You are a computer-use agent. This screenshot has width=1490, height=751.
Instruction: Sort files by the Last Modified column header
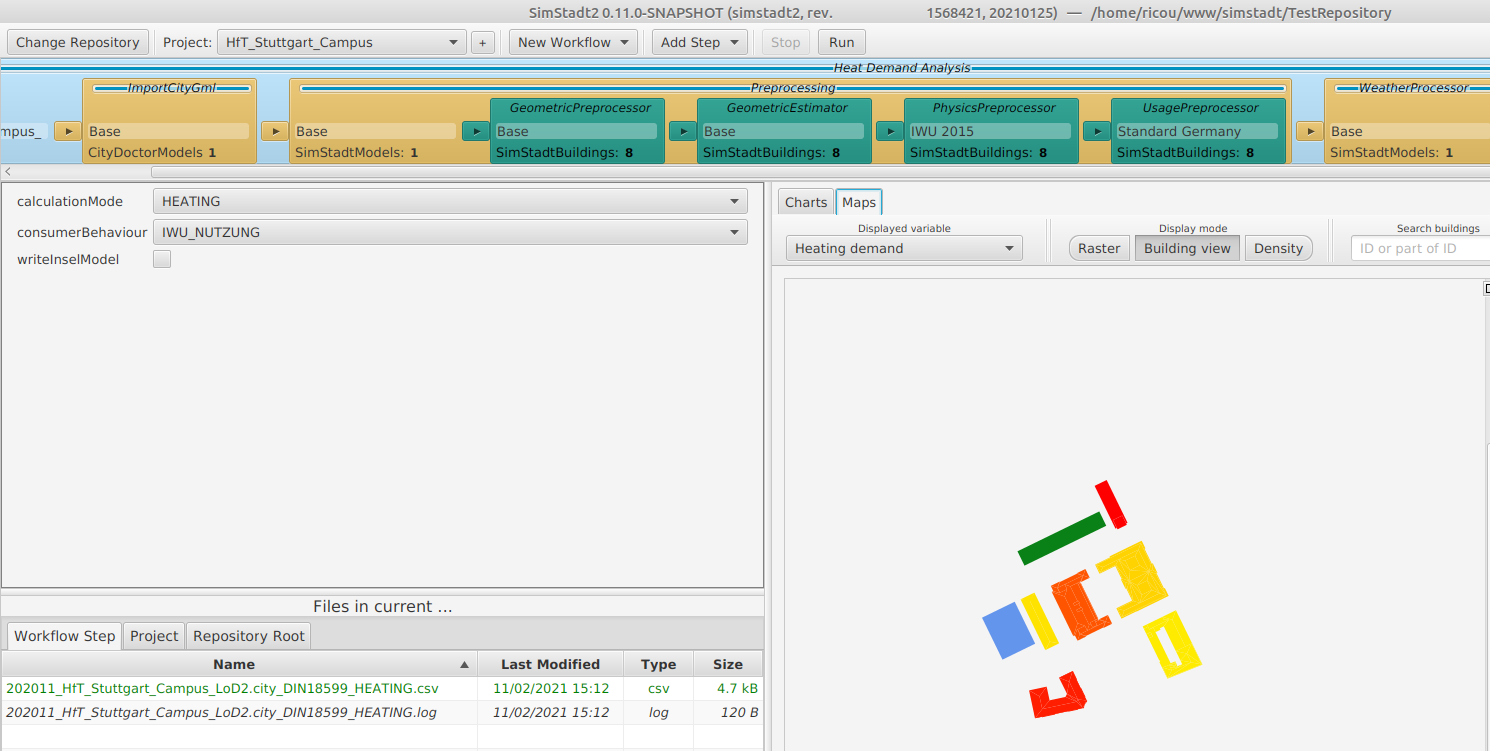[551, 664]
